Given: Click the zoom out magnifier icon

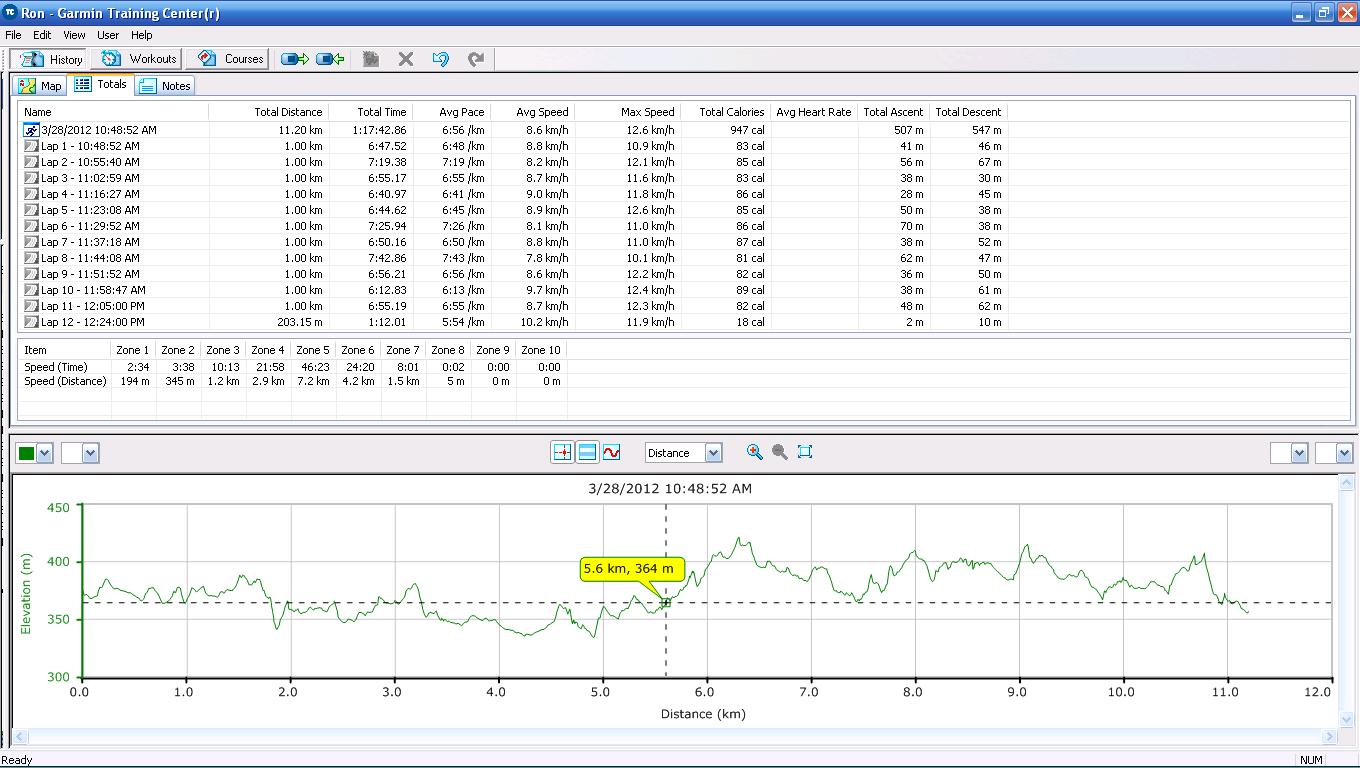Looking at the screenshot, I should pyautogui.click(x=780, y=453).
